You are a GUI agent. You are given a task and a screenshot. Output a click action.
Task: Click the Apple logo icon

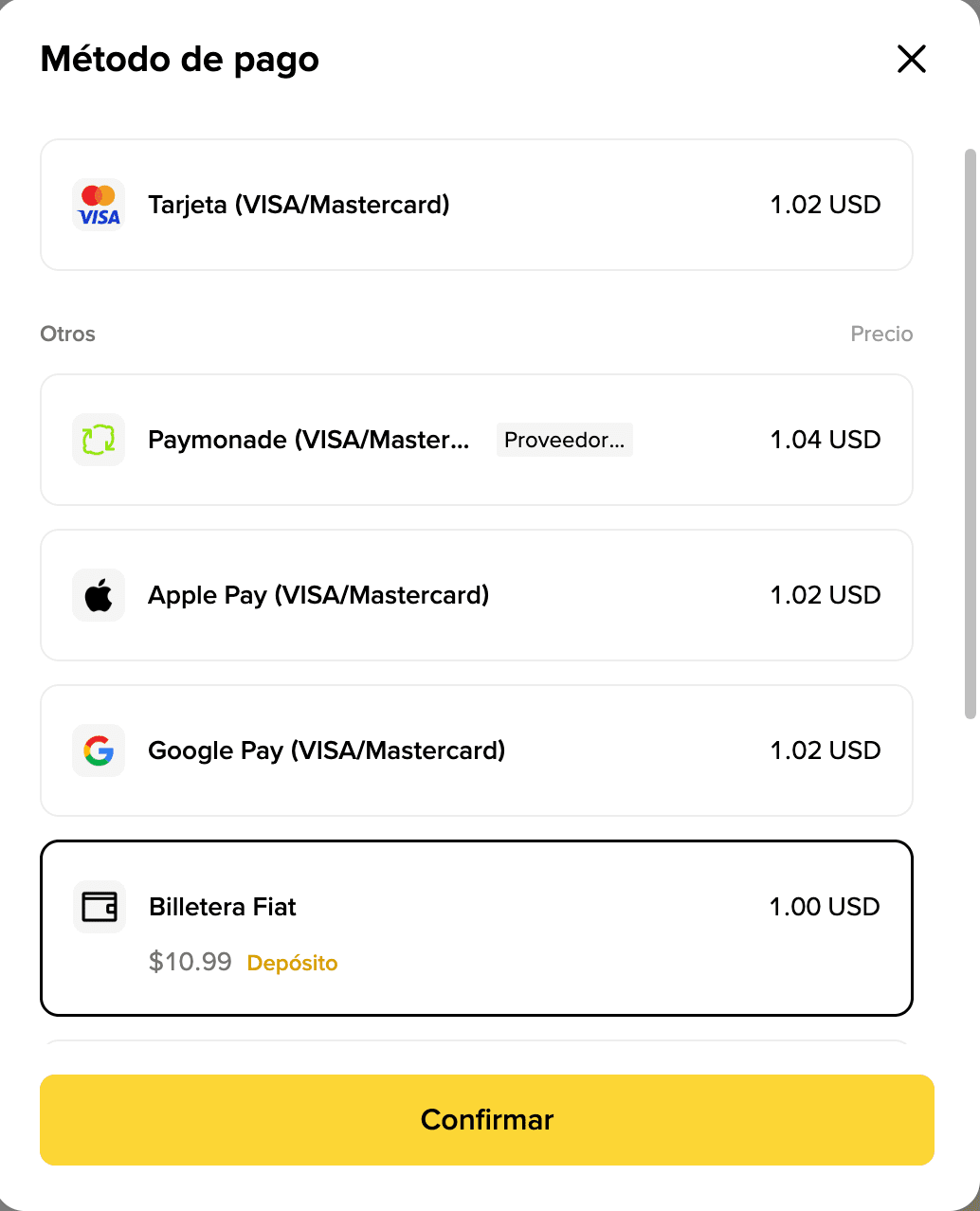click(x=99, y=595)
